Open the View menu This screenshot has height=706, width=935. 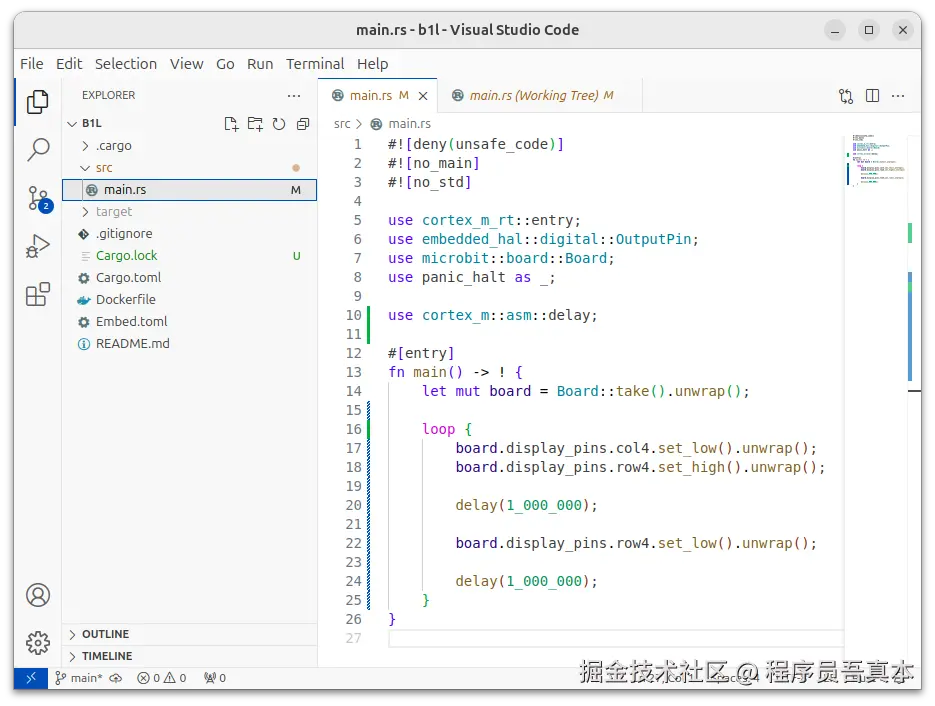click(x=187, y=64)
